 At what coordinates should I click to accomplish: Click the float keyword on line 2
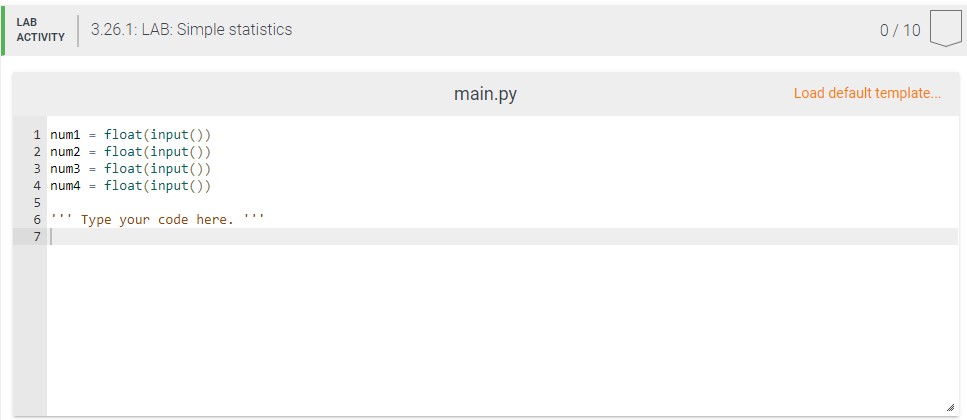[x=123, y=152]
